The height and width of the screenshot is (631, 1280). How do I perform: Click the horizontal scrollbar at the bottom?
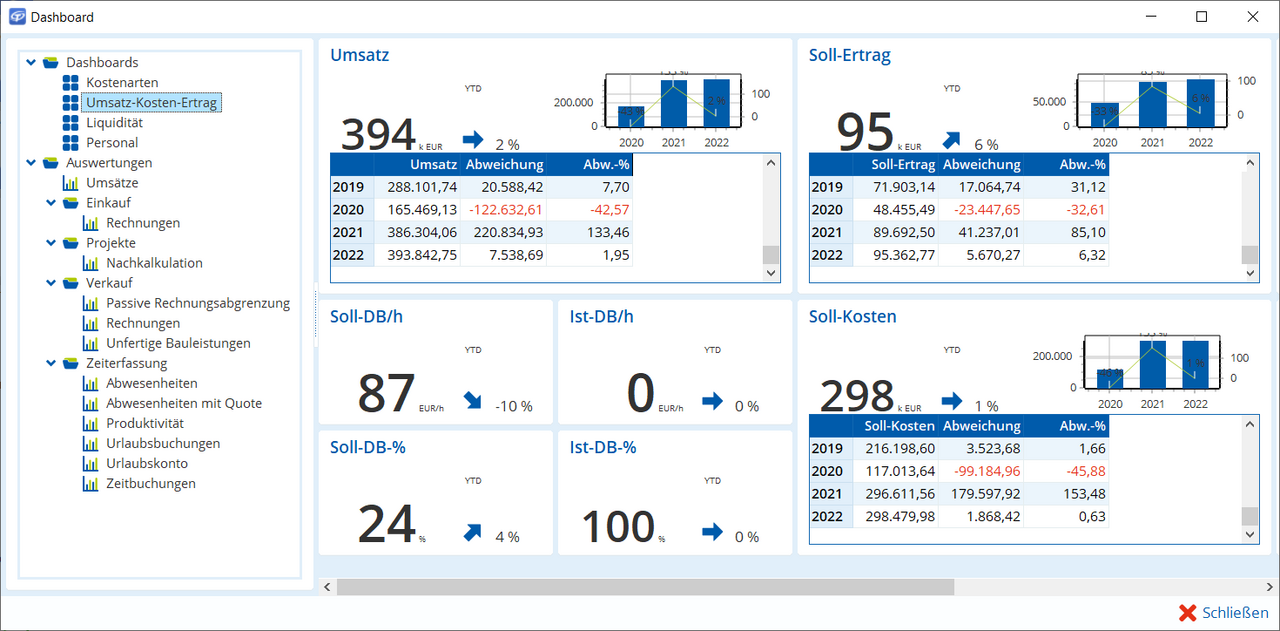(645, 587)
